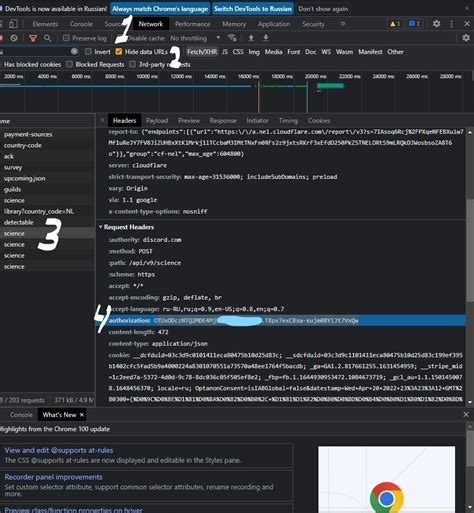Enable Blocked Requests checkbox
474x513 pixels.
coord(69,64)
